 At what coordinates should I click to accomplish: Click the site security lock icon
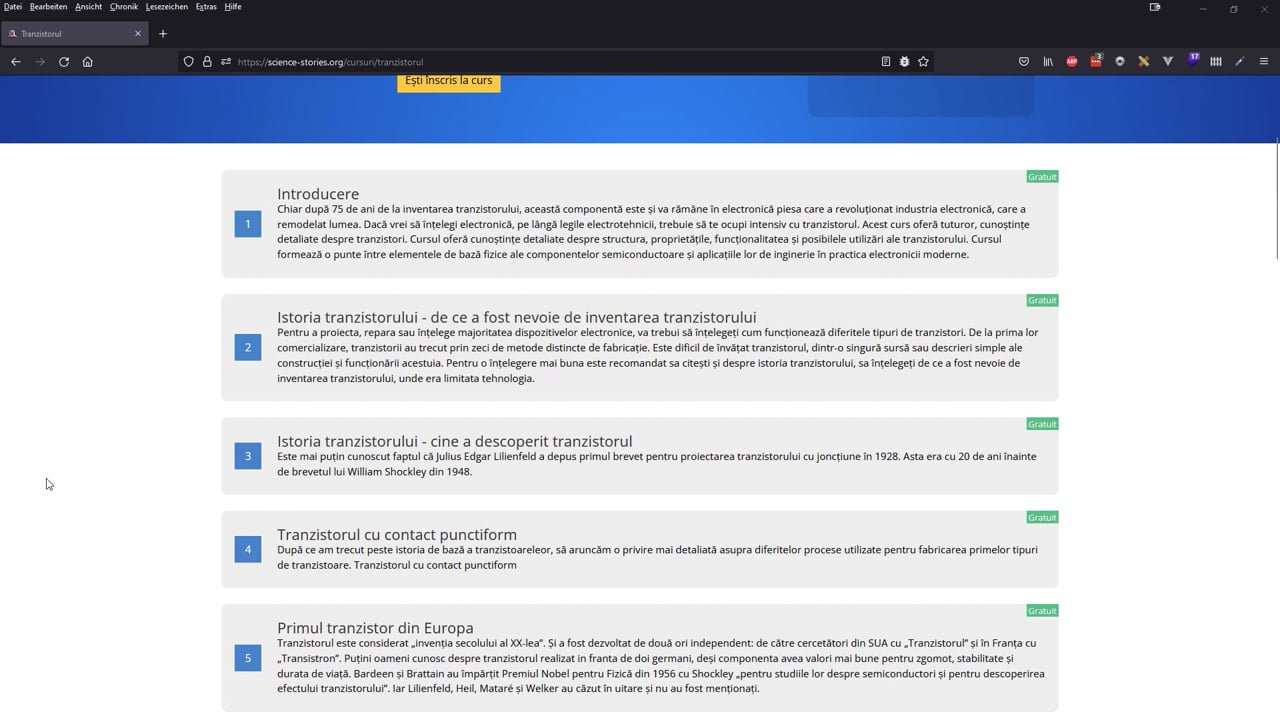tap(207, 62)
